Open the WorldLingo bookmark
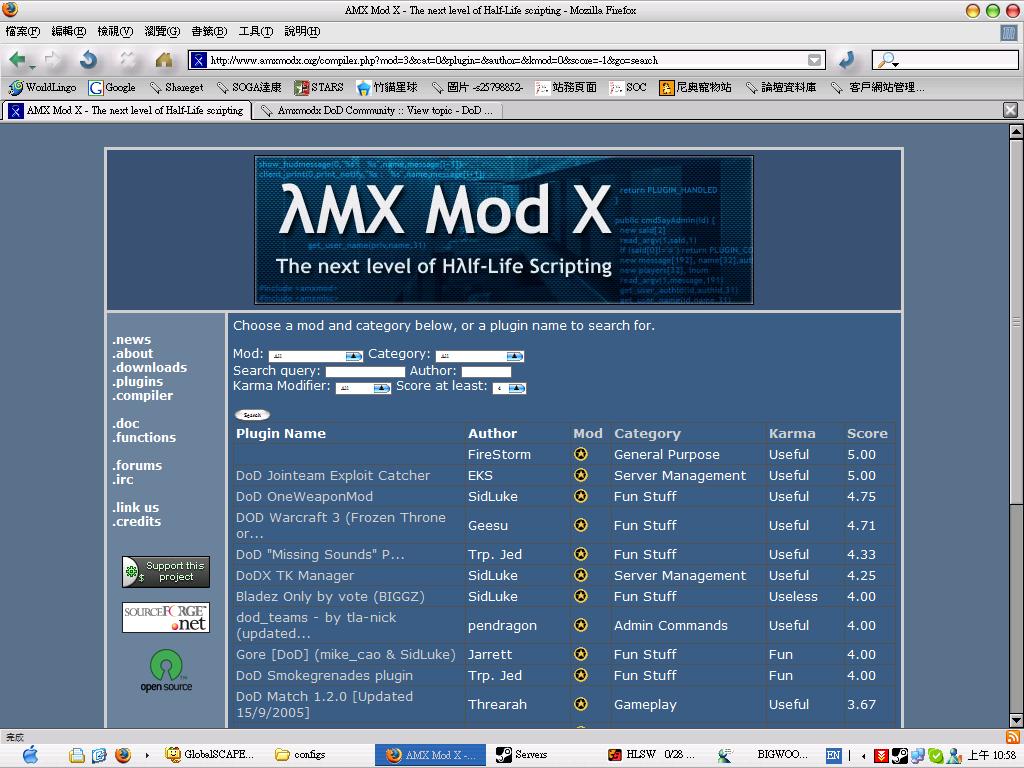 [42, 87]
